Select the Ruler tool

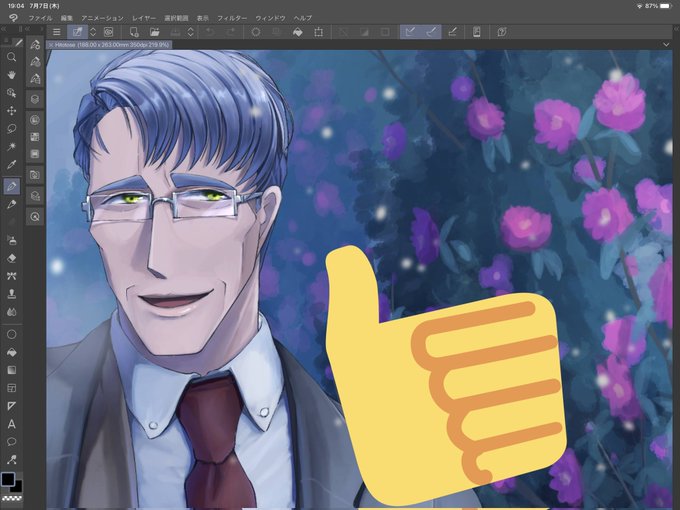pos(11,406)
